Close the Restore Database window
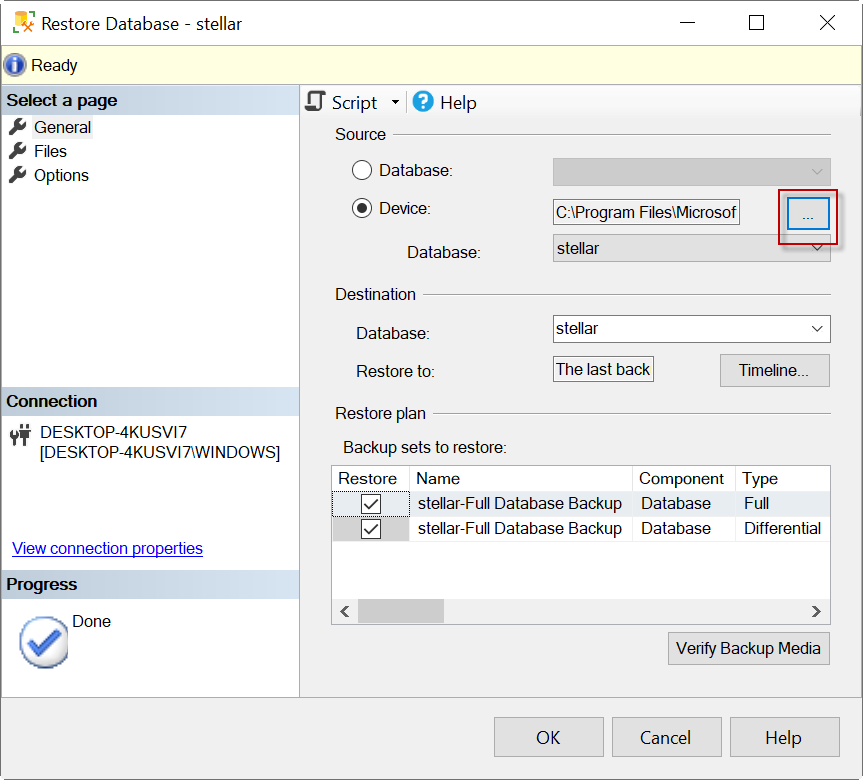863x780 pixels. tap(827, 23)
